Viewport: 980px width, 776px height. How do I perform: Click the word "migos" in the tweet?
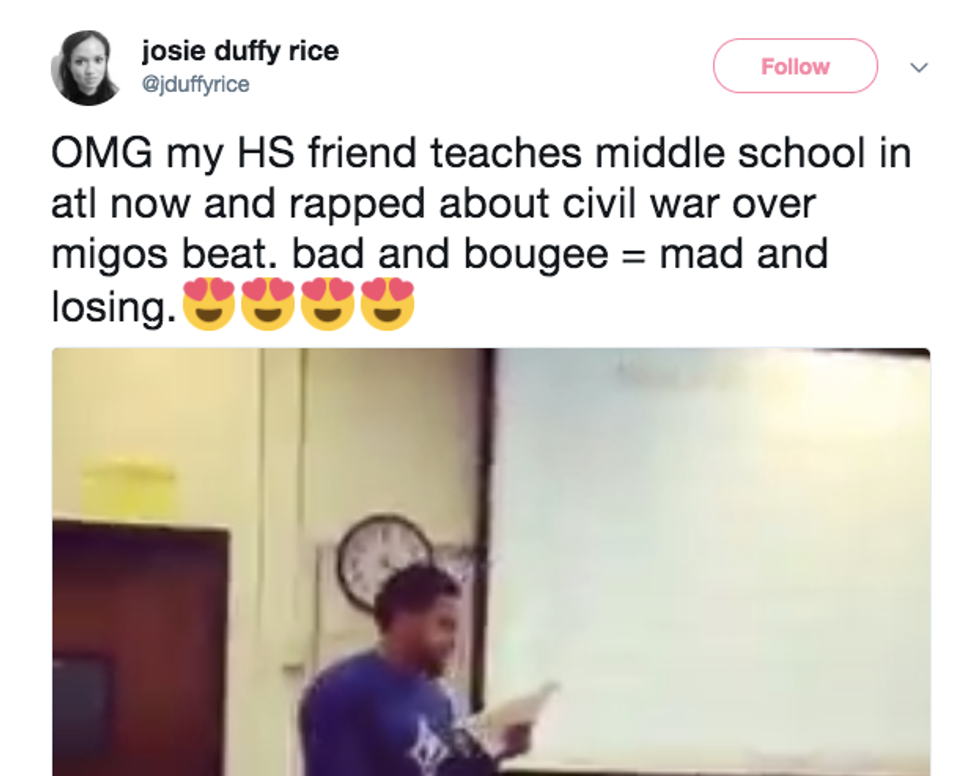[111, 256]
